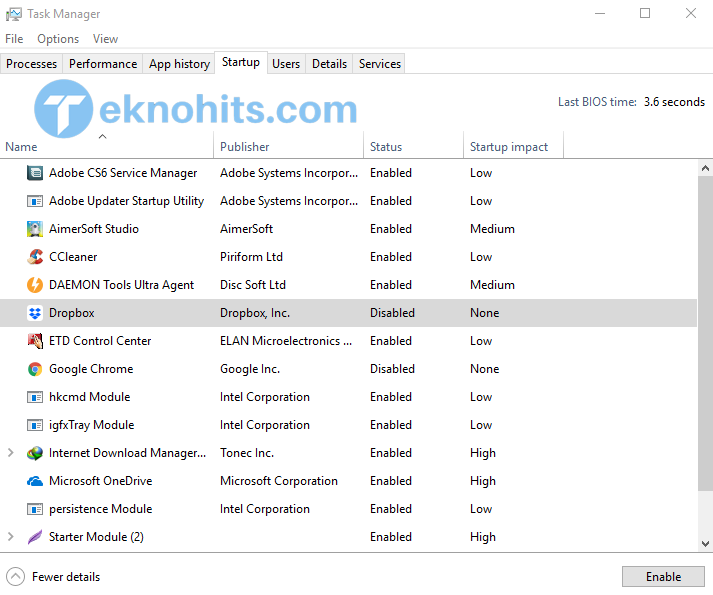Click the DAEMON Tools Ultra Agent icon
This screenshot has height=595, width=713.
(35, 285)
